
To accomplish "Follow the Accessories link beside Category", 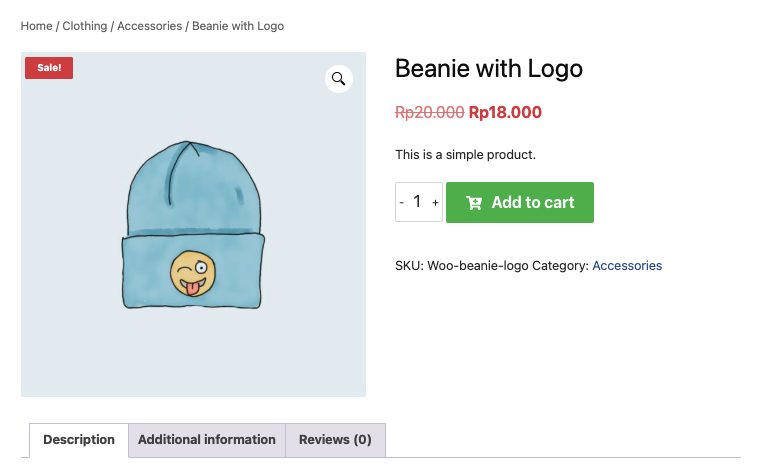I will (627, 266).
